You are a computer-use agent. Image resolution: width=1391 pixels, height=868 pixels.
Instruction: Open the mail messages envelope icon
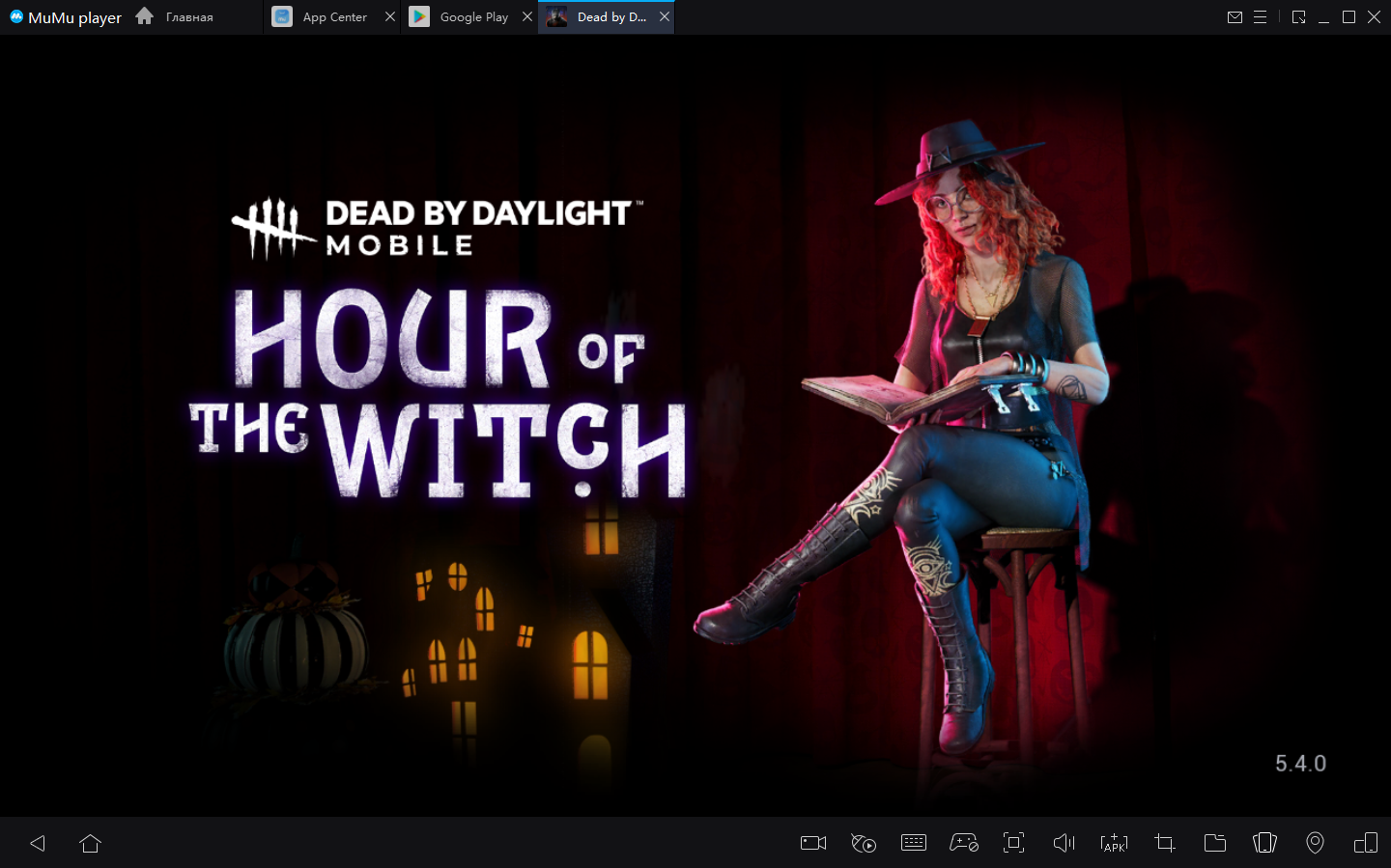[1235, 17]
